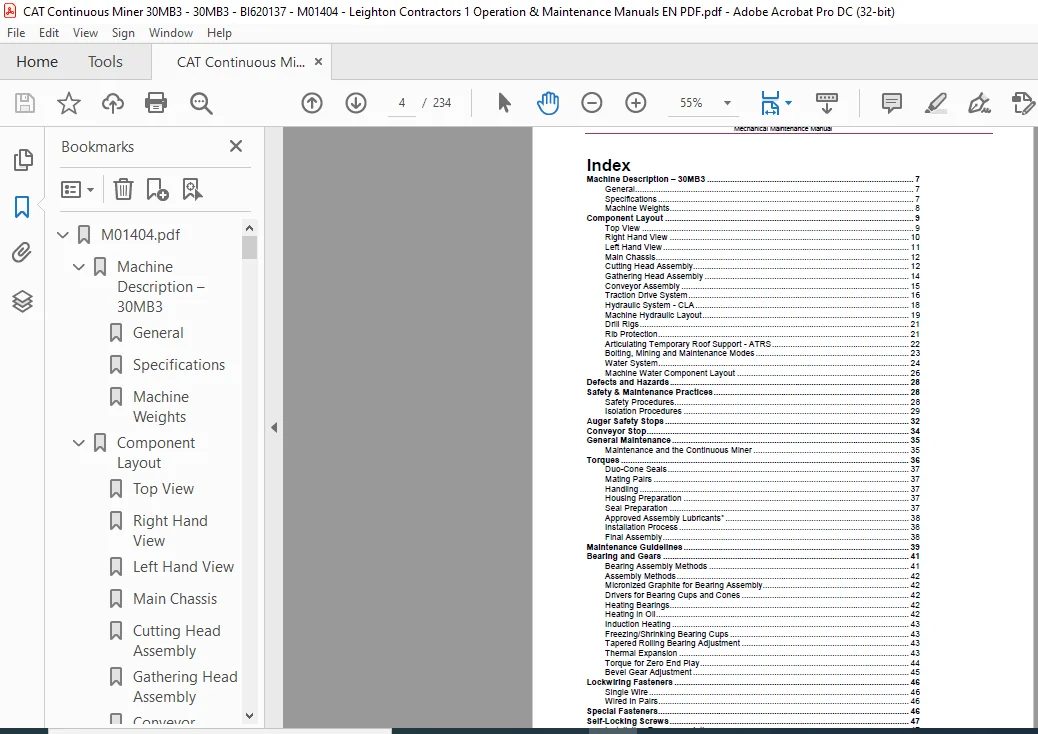1038x734 pixels.
Task: Add a comment sticky note
Action: click(x=892, y=103)
